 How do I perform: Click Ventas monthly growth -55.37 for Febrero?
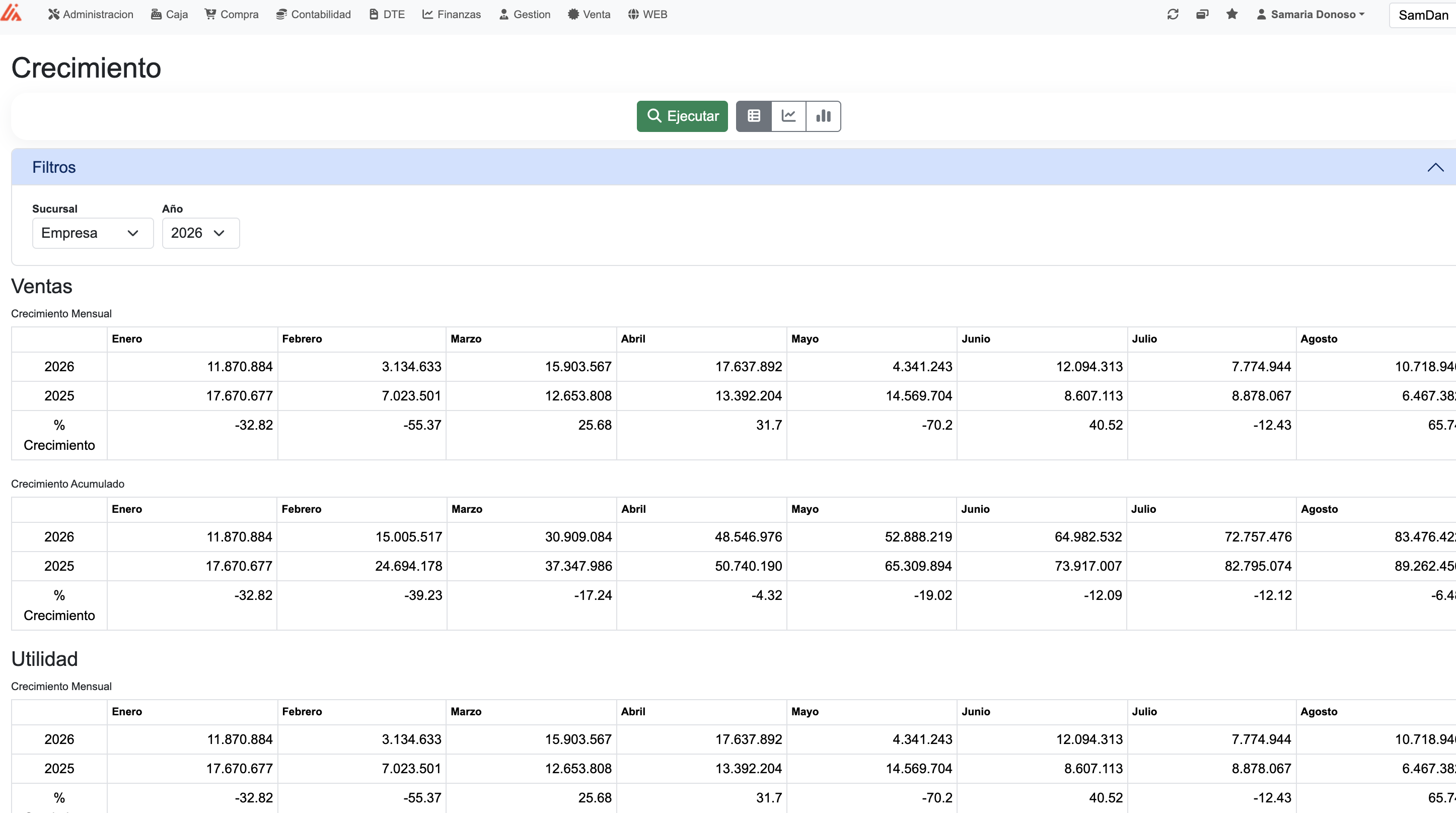[422, 425]
